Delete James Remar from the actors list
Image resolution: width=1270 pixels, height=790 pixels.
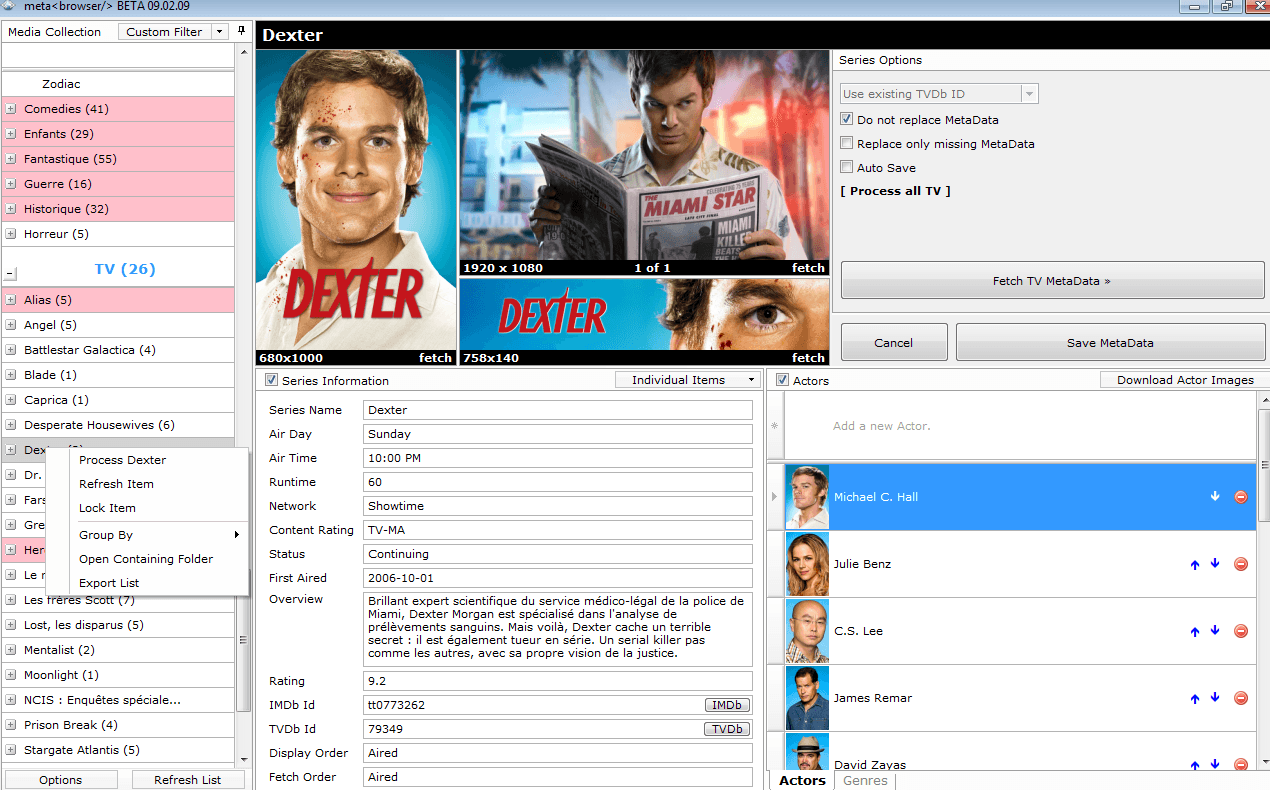pyautogui.click(x=1241, y=698)
